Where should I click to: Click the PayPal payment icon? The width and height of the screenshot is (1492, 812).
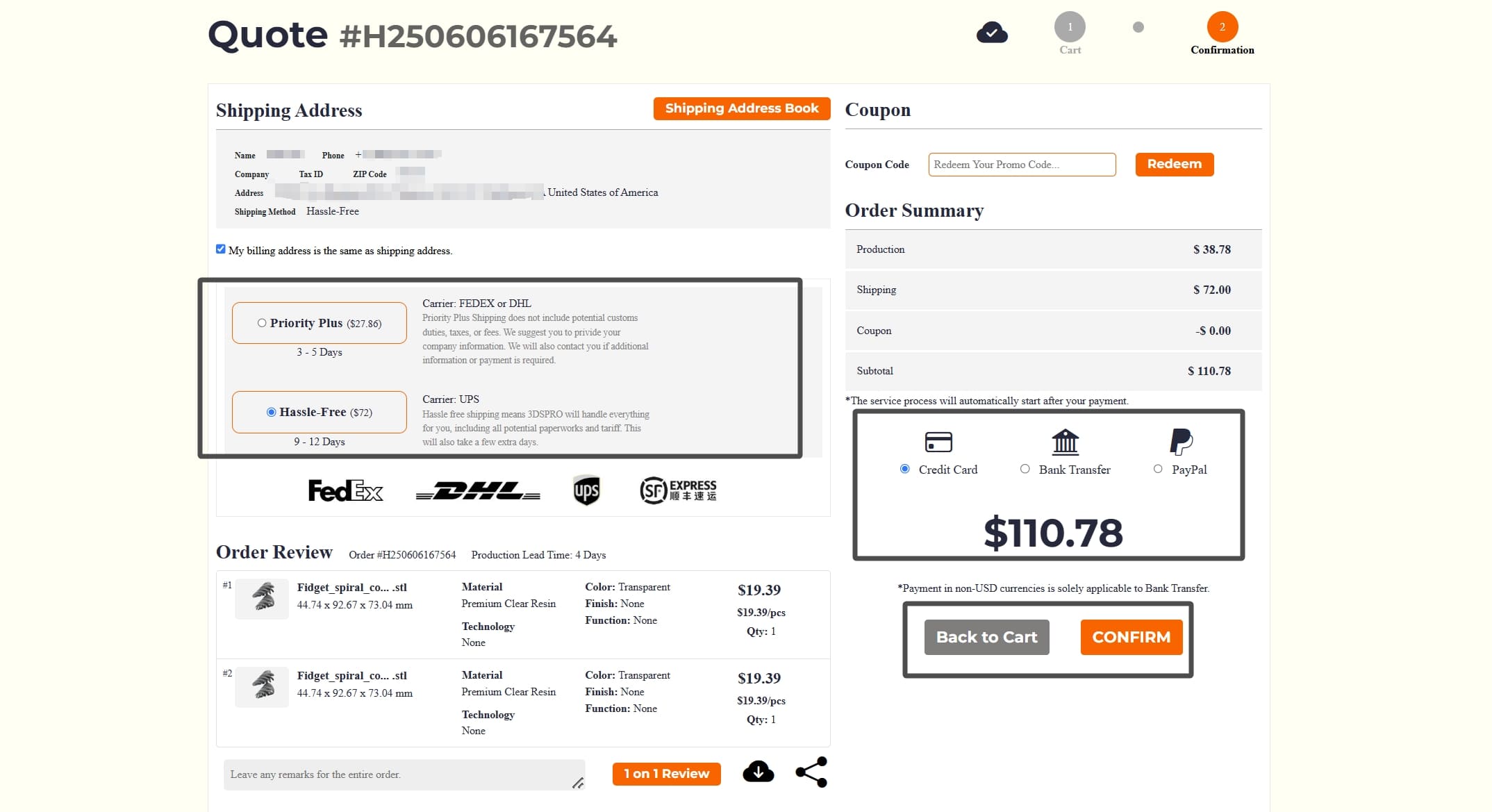click(x=1181, y=442)
